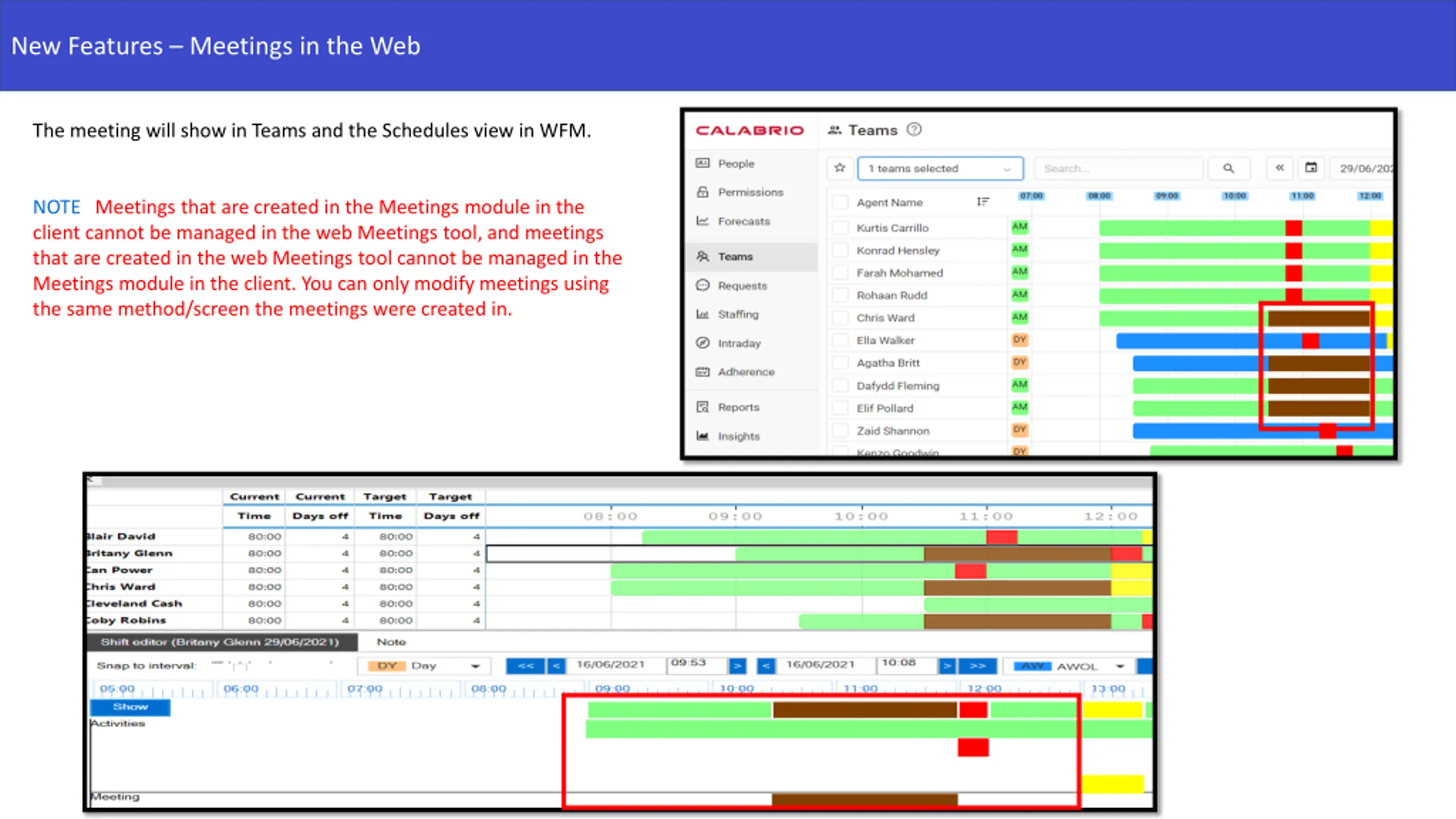Screen dimensions: 1456x819
Task: Select the Intraday menu item
Action: 739,343
